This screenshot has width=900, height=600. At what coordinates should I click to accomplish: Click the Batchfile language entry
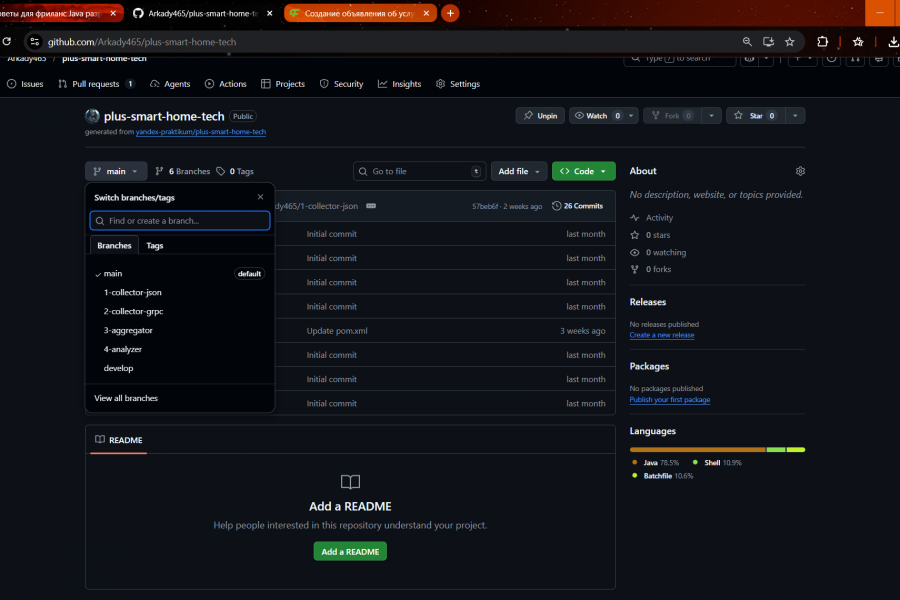click(x=662, y=475)
